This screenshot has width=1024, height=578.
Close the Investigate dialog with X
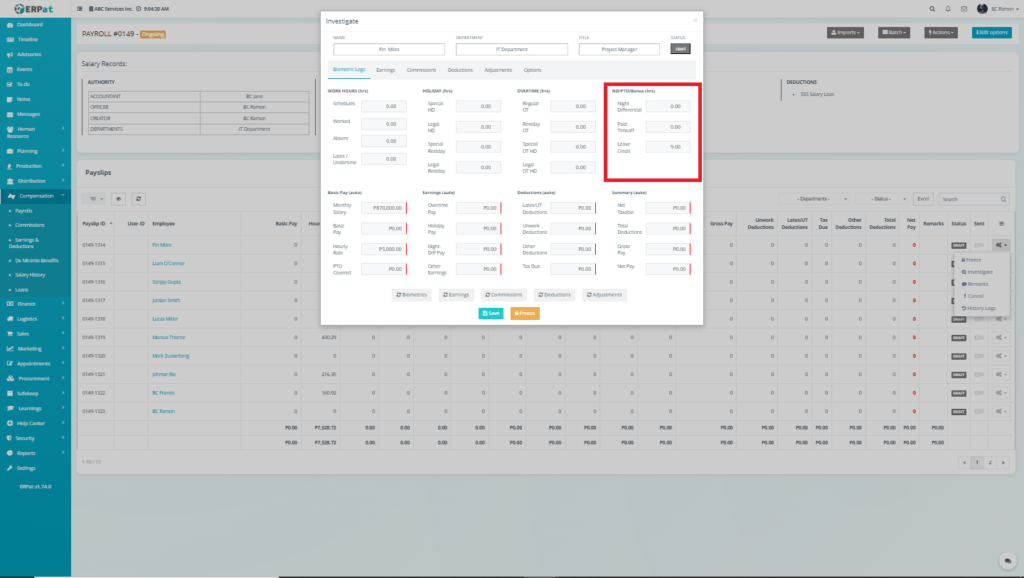click(695, 19)
